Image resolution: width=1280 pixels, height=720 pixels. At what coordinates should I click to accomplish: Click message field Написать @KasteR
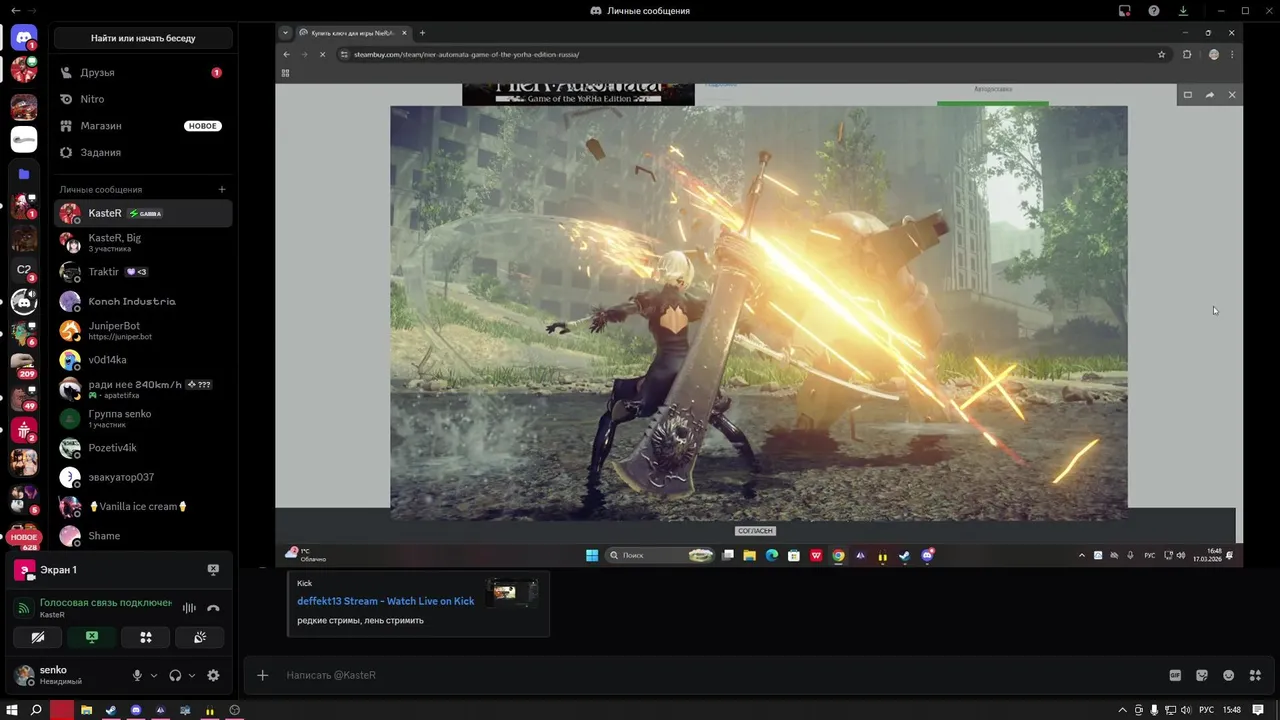[720, 675]
